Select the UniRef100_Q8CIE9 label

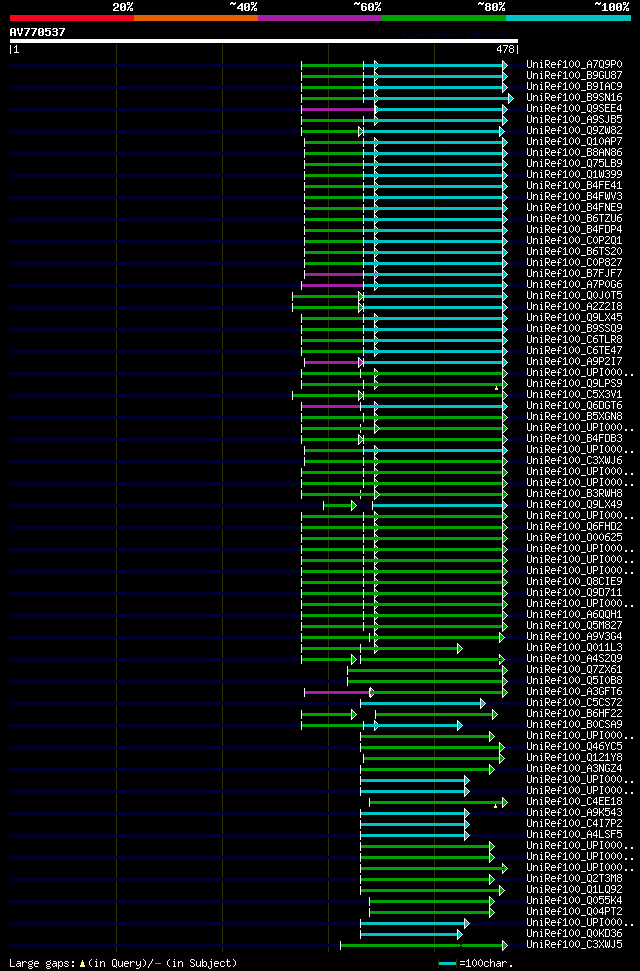[574, 581]
